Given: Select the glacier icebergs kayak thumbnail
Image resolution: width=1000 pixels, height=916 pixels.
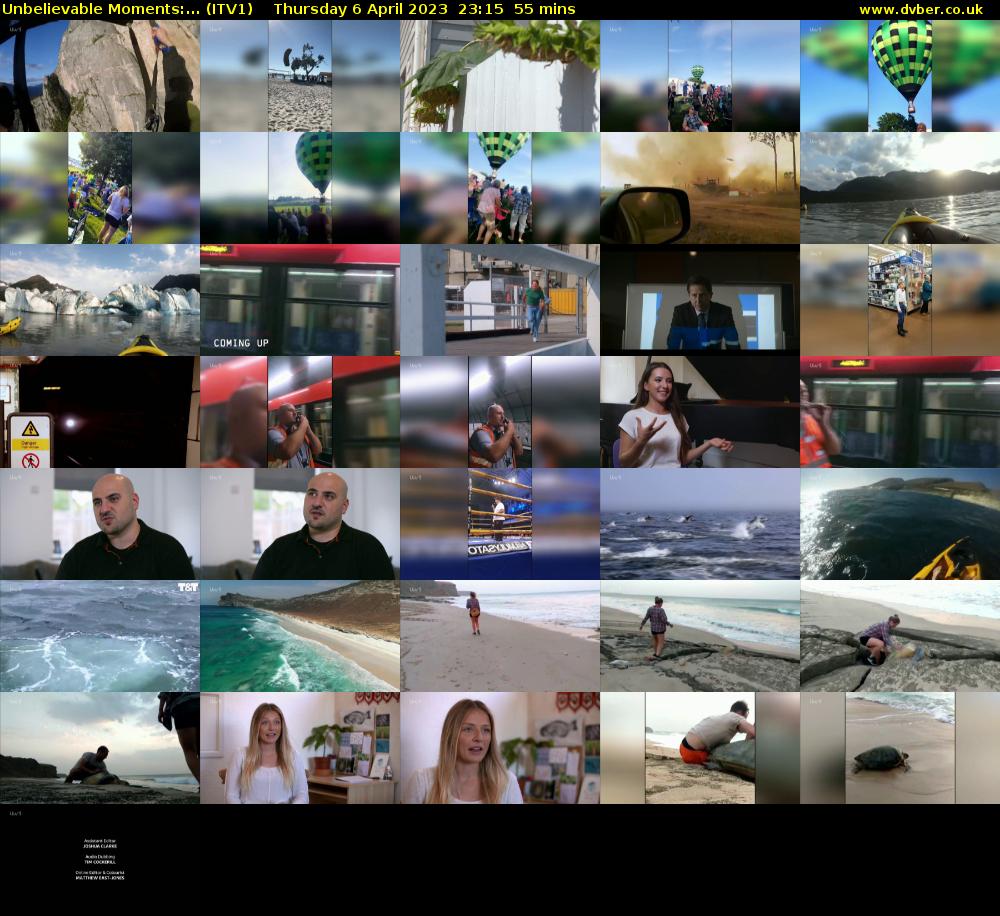Looking at the screenshot, I should tap(100, 300).
